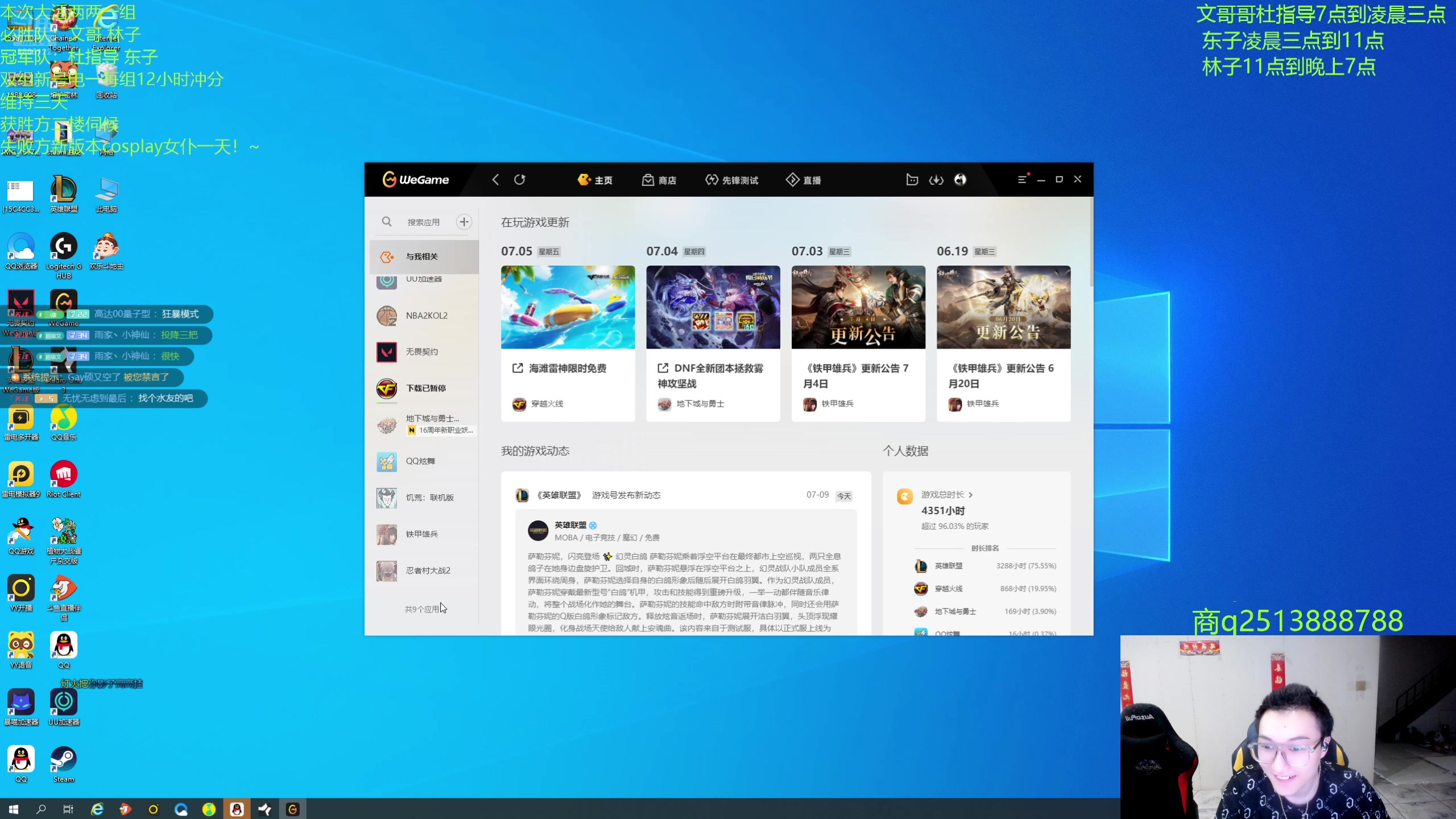Open the download manager icon in WeGame
Image resolution: width=1456 pixels, height=819 pixels.
936,180
